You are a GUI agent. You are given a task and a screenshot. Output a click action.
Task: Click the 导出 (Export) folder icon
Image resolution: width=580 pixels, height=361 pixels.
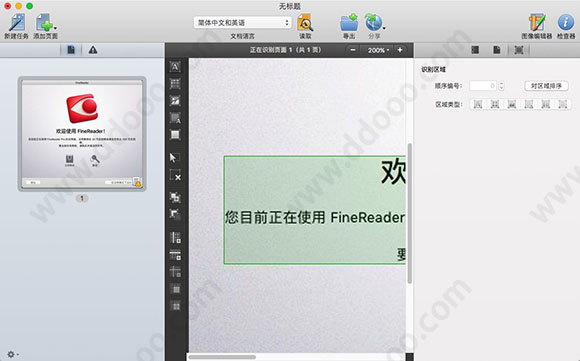pyautogui.click(x=349, y=23)
